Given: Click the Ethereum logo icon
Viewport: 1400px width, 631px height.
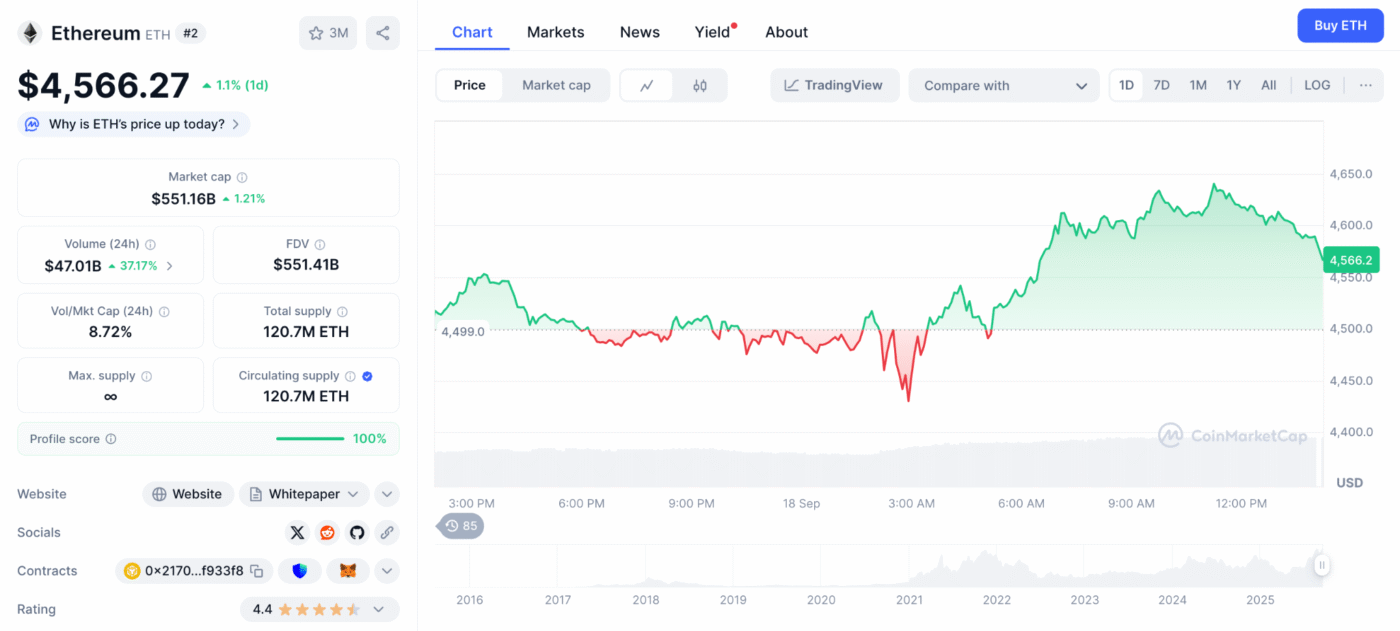Looking at the screenshot, I should pyautogui.click(x=30, y=33).
